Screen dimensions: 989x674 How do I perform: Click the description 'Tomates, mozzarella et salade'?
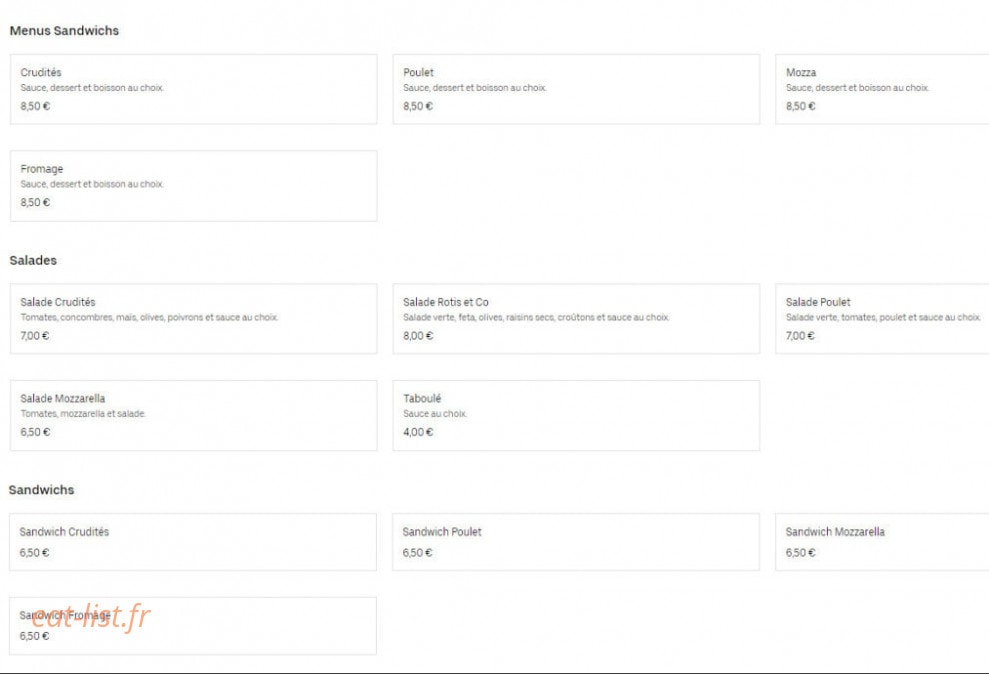tap(83, 414)
